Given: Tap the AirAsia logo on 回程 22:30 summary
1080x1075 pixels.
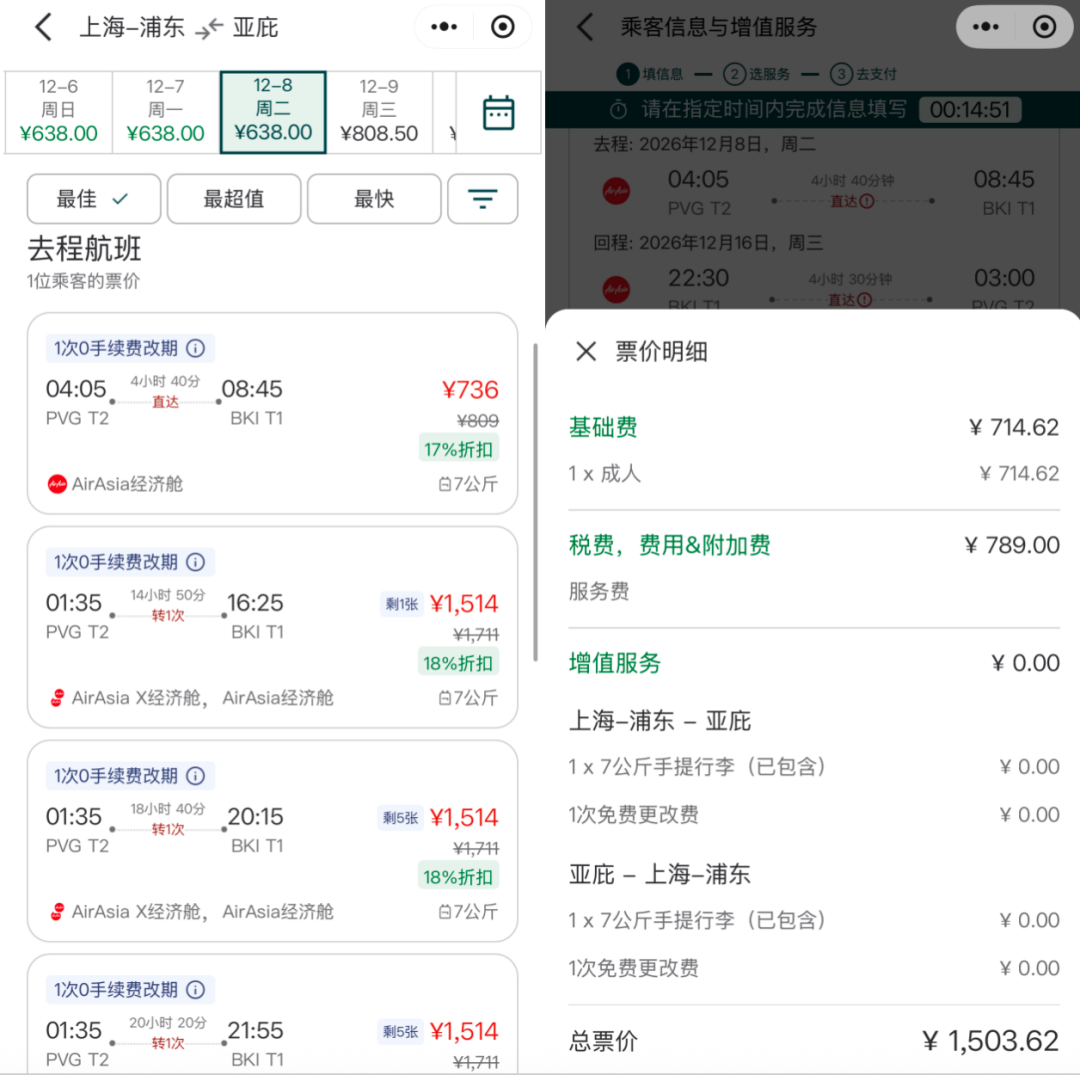Looking at the screenshot, I should [x=616, y=289].
